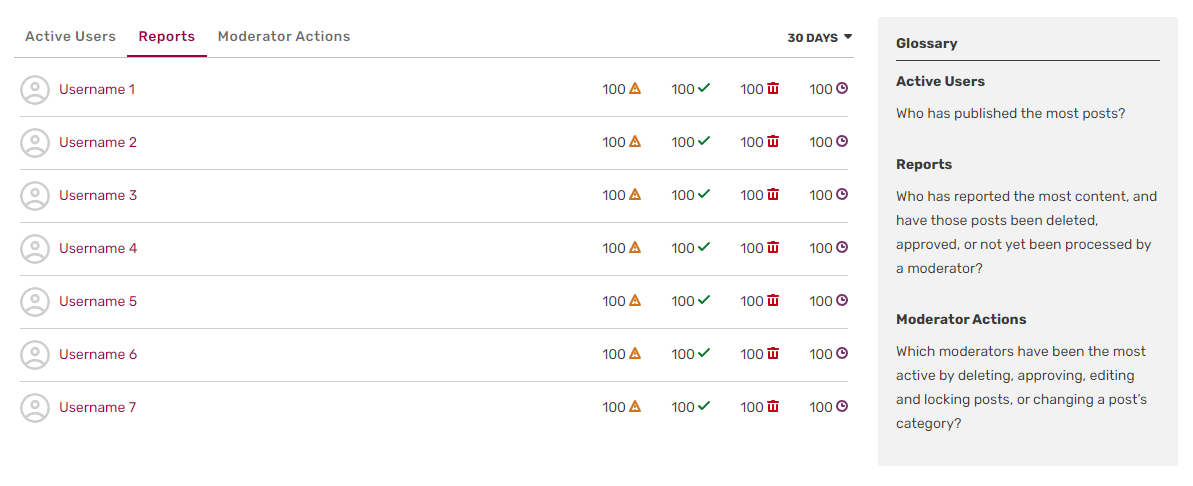Viewport: 1193px width, 486px height.
Task: Click the clock icon in Username 1 row
Action: (842, 89)
